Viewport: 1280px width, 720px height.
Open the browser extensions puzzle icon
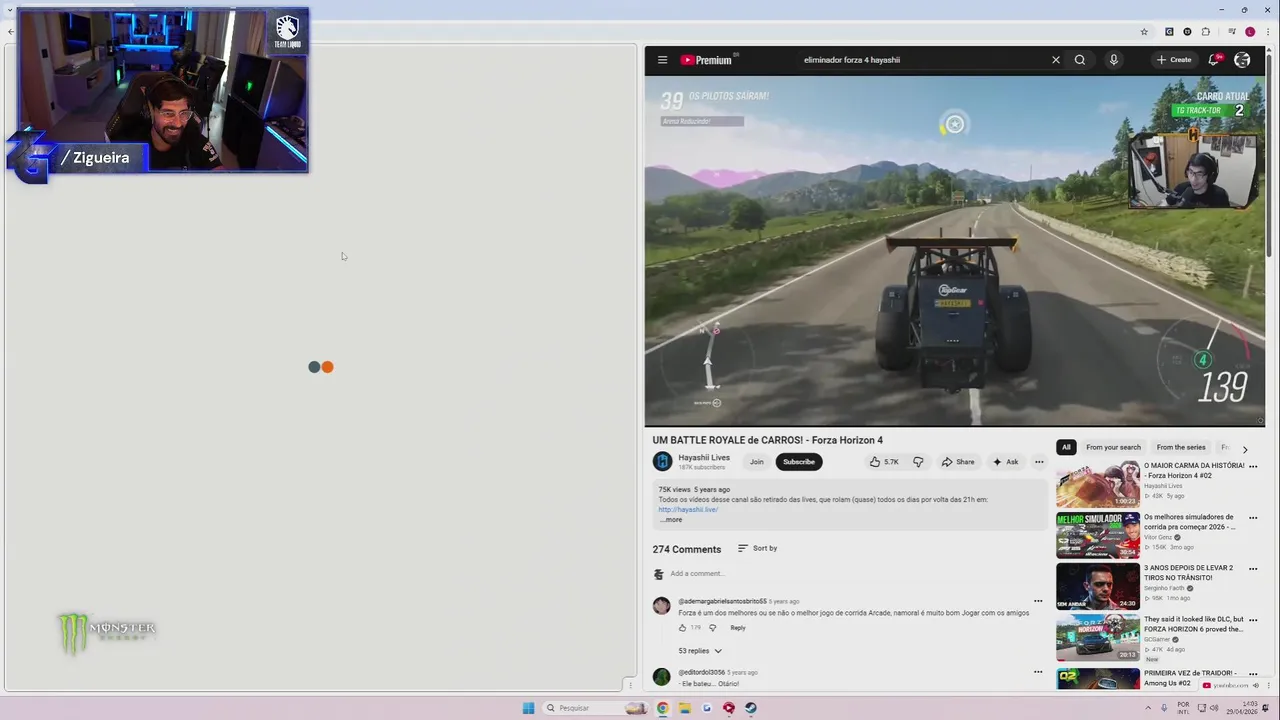1205,31
